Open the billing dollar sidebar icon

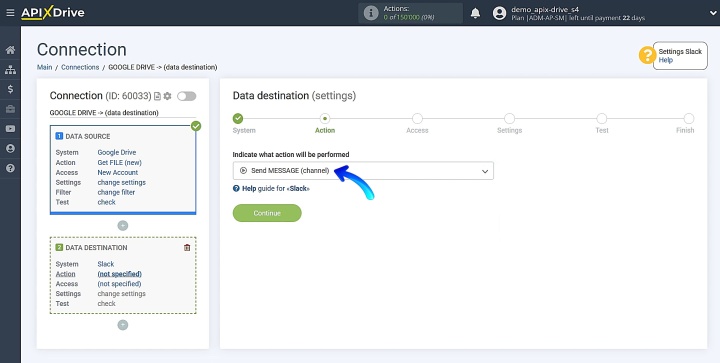(10, 89)
